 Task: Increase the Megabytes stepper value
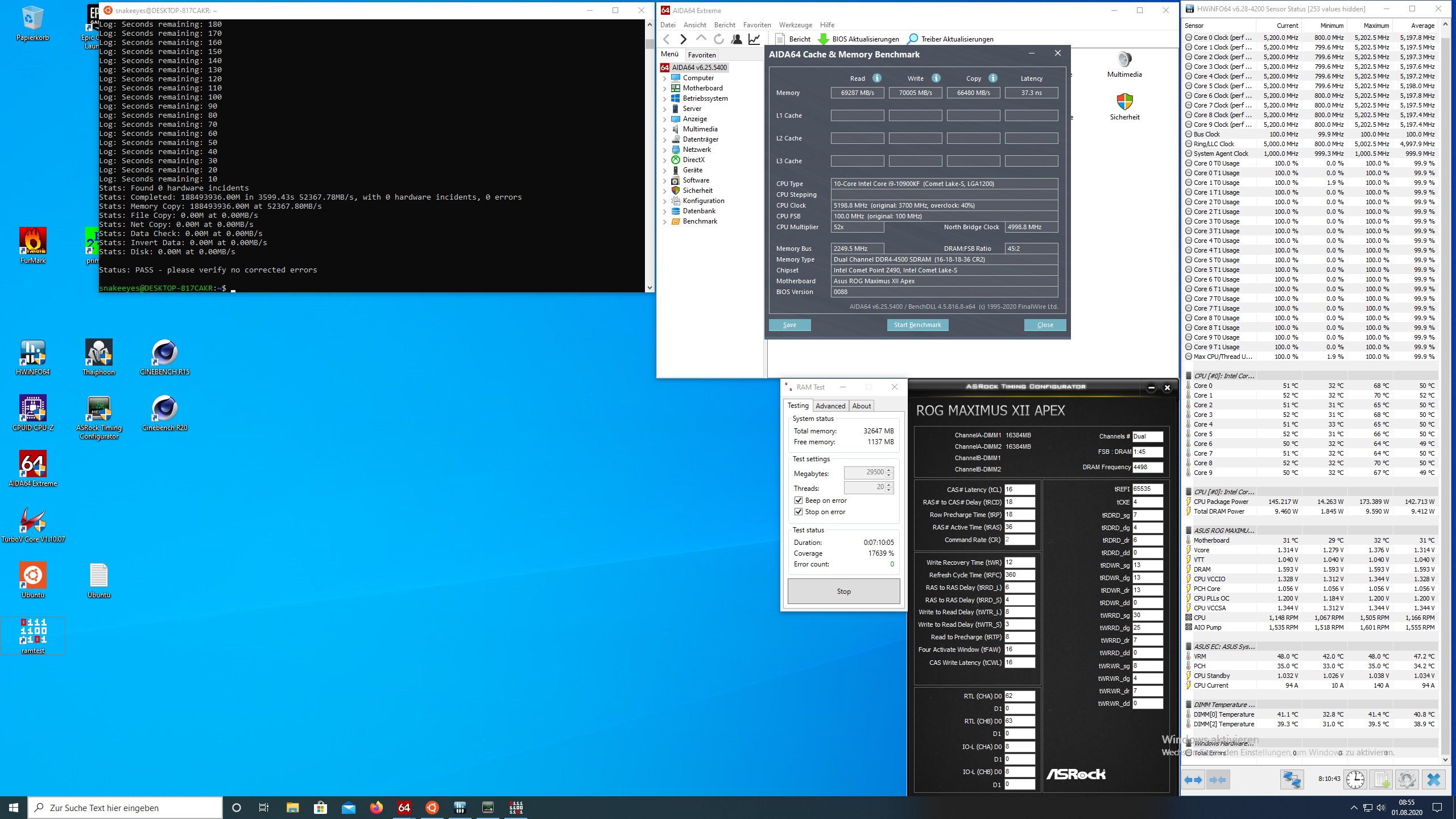pos(890,470)
